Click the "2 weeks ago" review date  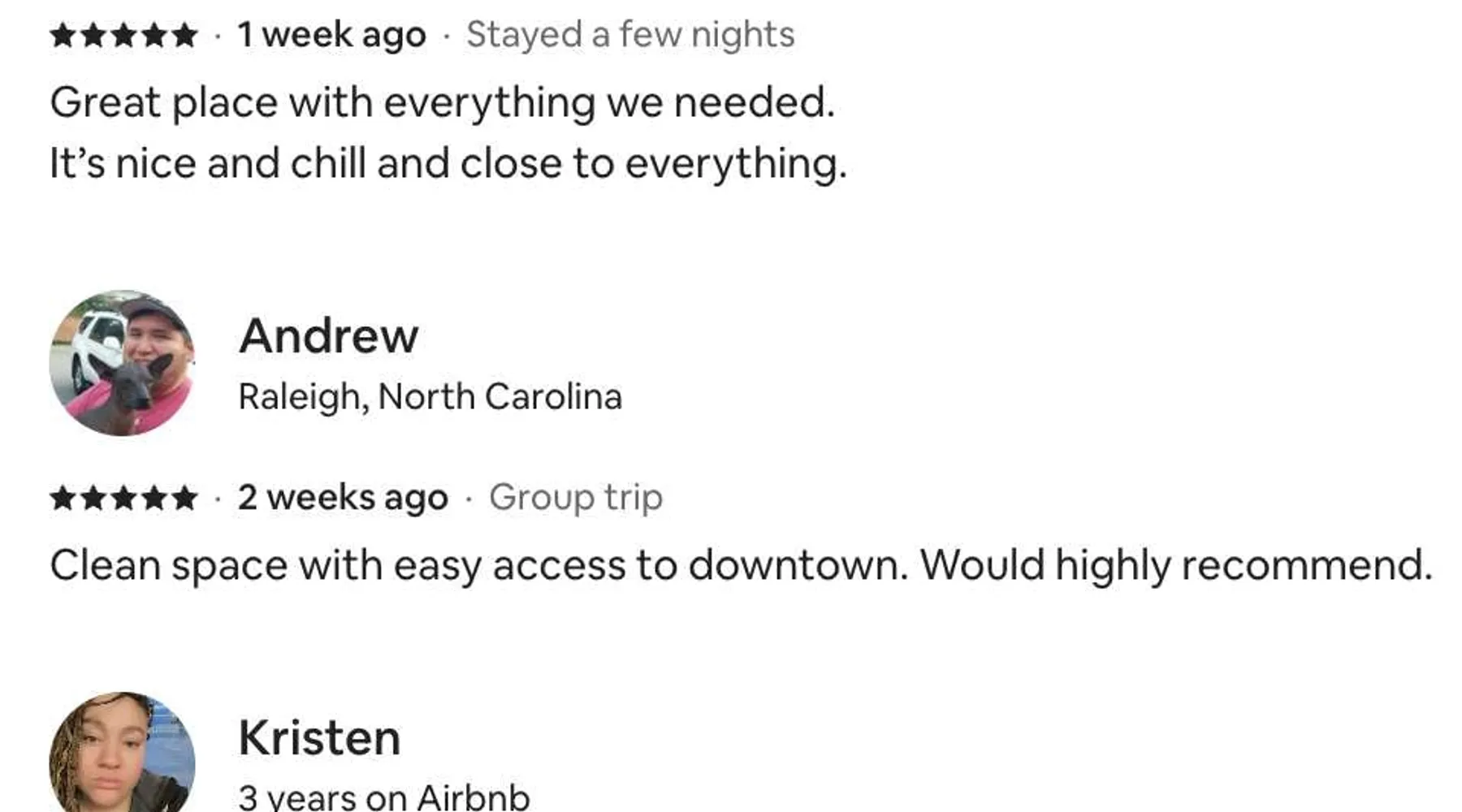[x=342, y=498]
